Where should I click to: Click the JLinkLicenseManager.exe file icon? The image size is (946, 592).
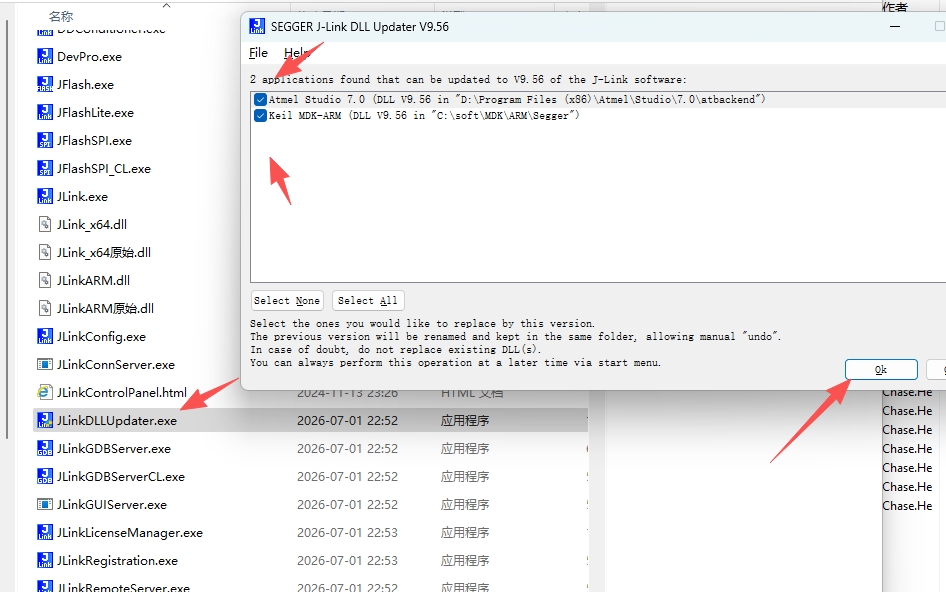point(45,532)
